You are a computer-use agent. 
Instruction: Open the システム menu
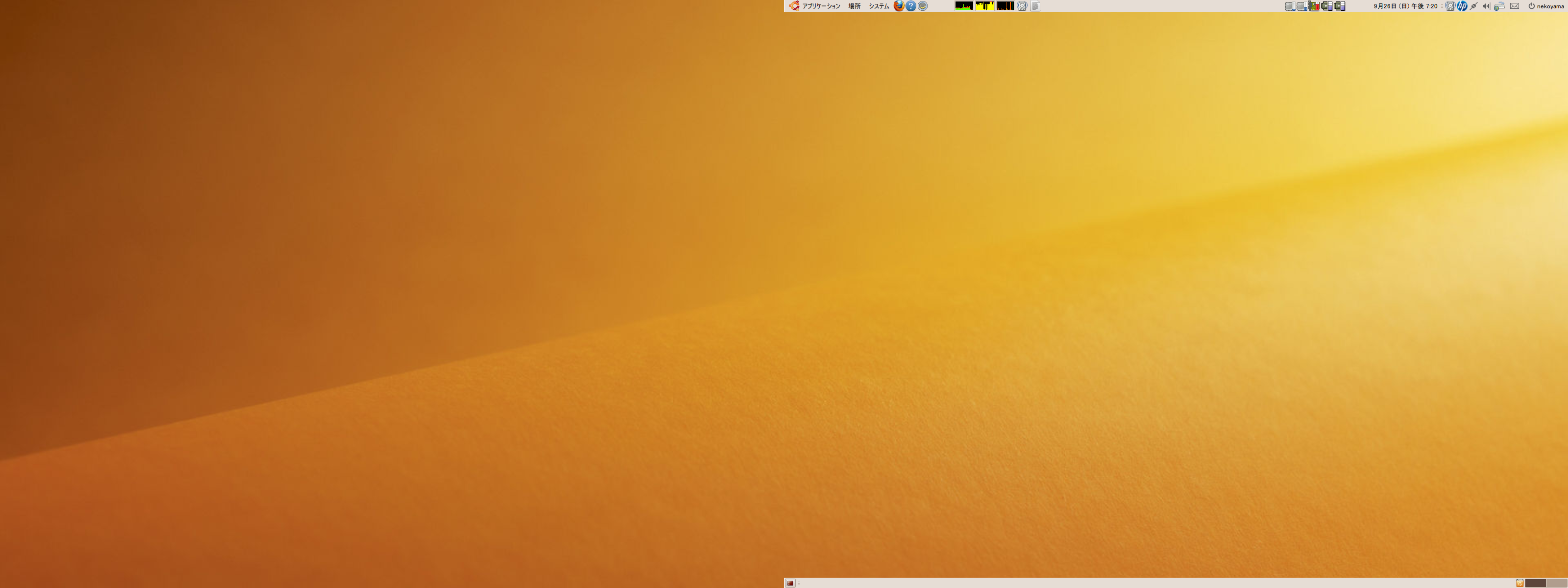tap(879, 6)
